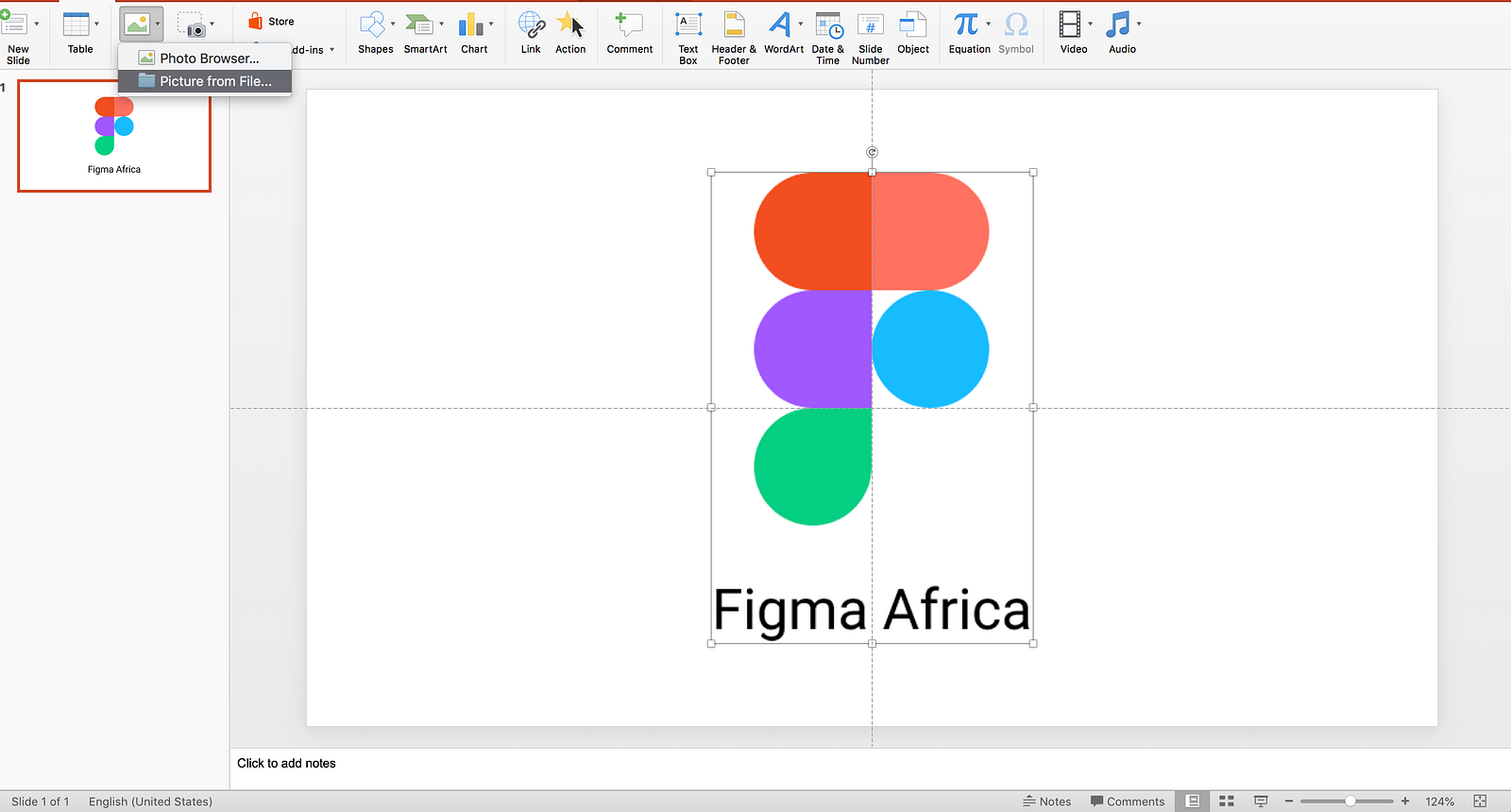Expand the Table dropdown arrow
The height and width of the screenshot is (812, 1511).
tap(96, 25)
